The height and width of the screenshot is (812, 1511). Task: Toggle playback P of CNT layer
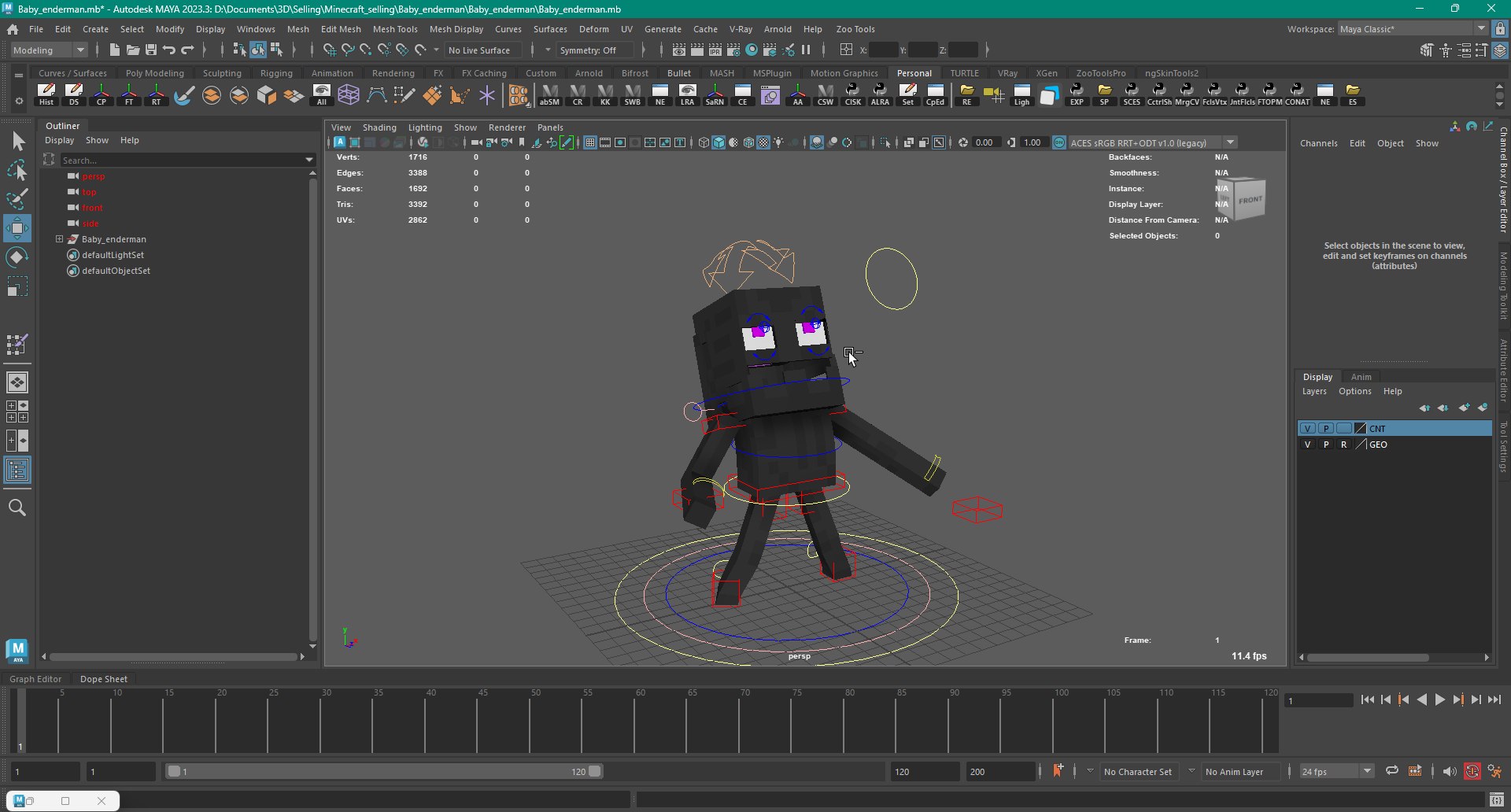pos(1326,429)
